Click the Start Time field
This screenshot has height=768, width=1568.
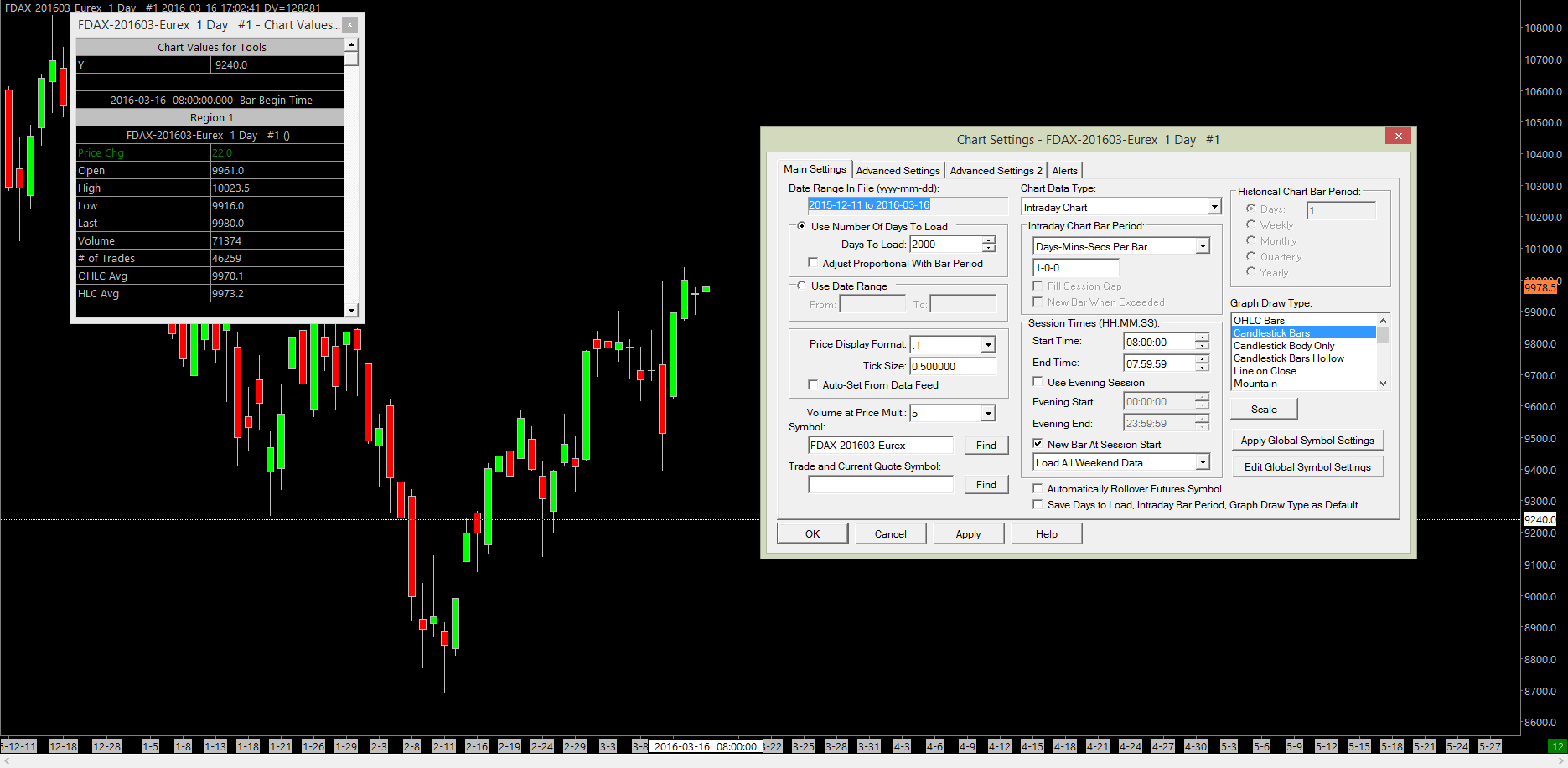pos(1158,342)
